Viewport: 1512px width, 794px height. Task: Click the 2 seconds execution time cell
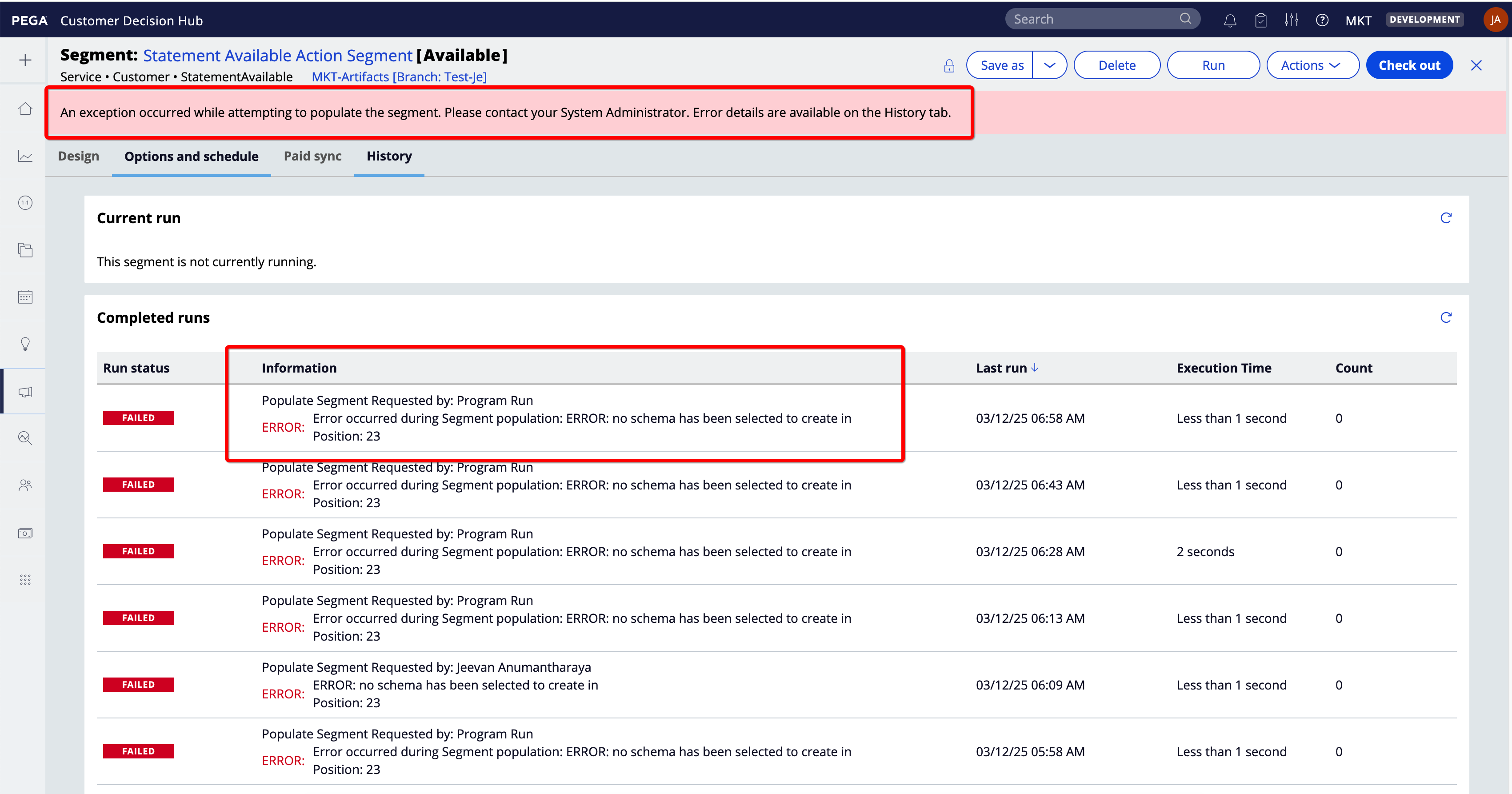coord(1205,551)
